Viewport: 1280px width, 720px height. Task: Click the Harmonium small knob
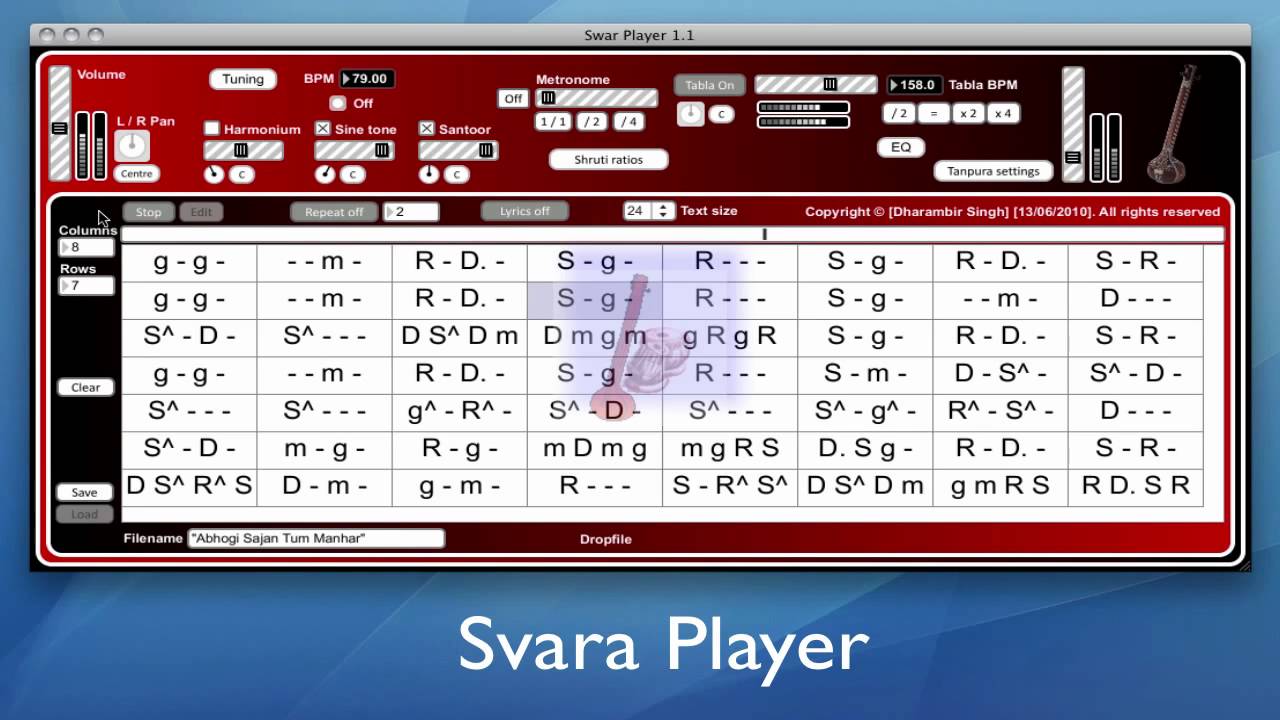coord(213,174)
